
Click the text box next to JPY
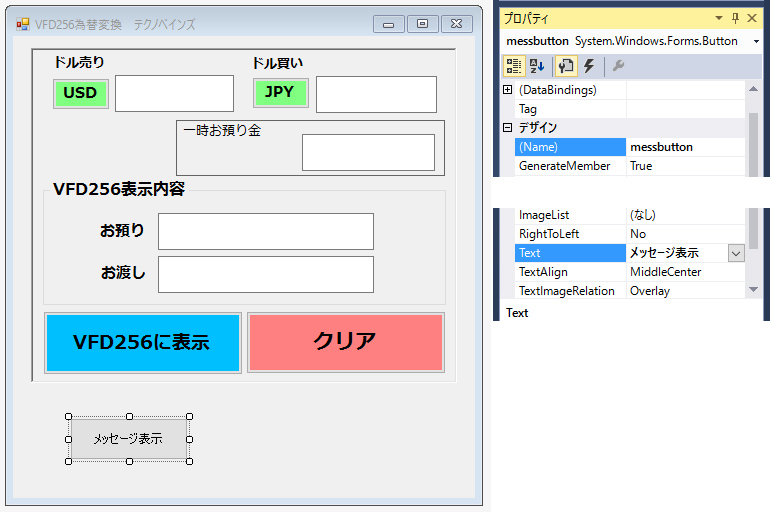click(376, 94)
